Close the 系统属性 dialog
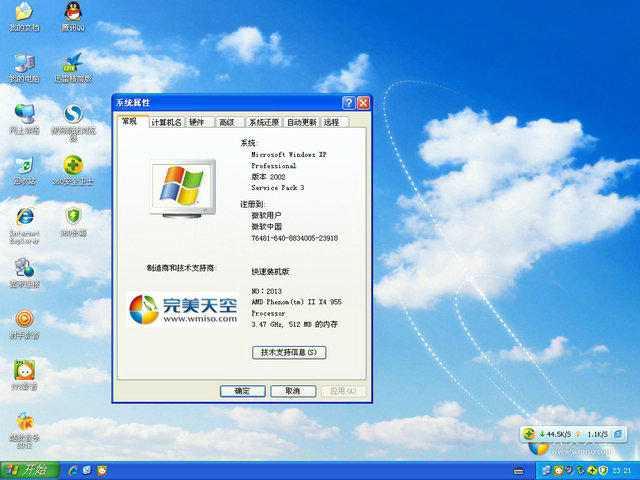 coord(363,103)
